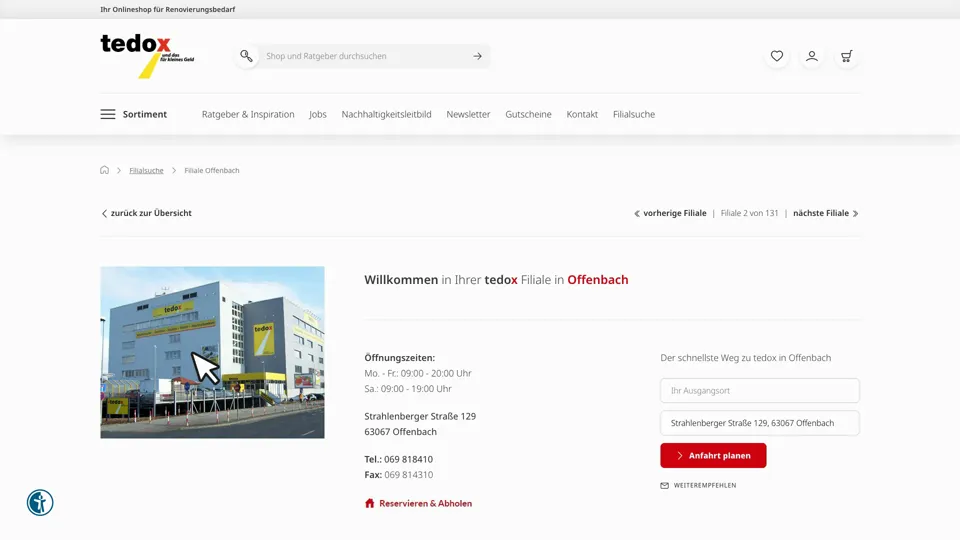This screenshot has width=960, height=540.
Task: Click the Mo. - Fr. opening hours line
Action: [x=418, y=373]
